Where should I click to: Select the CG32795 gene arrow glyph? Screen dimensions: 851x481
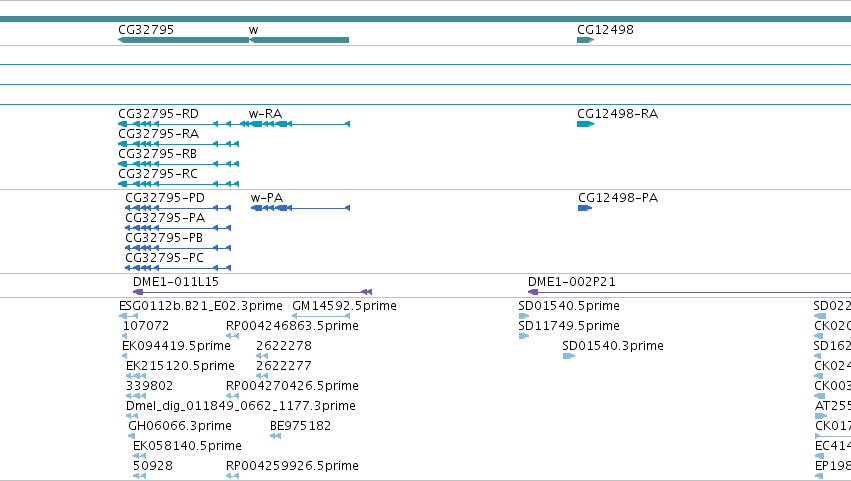pos(183,40)
